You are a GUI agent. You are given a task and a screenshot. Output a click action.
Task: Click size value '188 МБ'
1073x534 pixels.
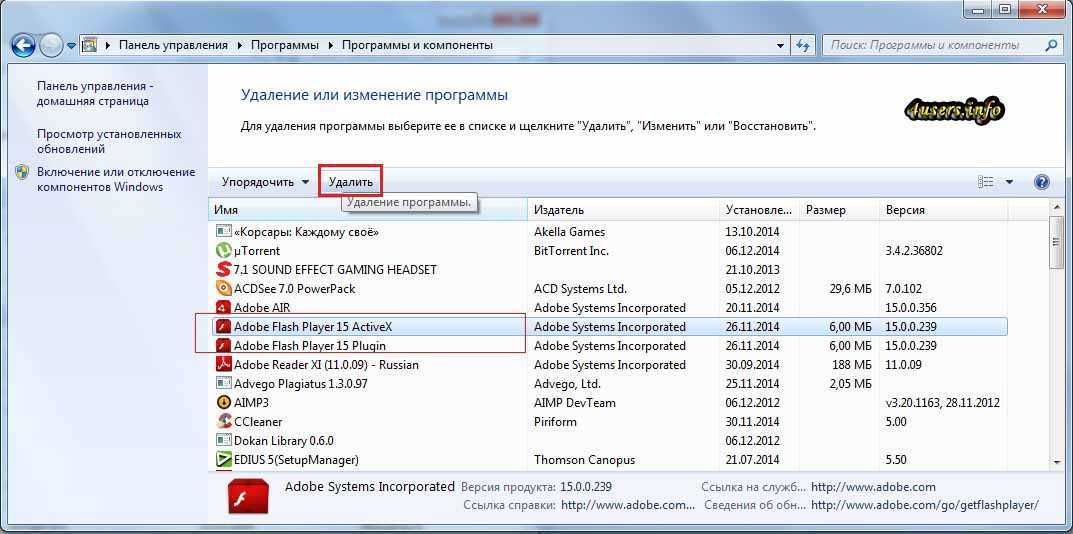850,365
